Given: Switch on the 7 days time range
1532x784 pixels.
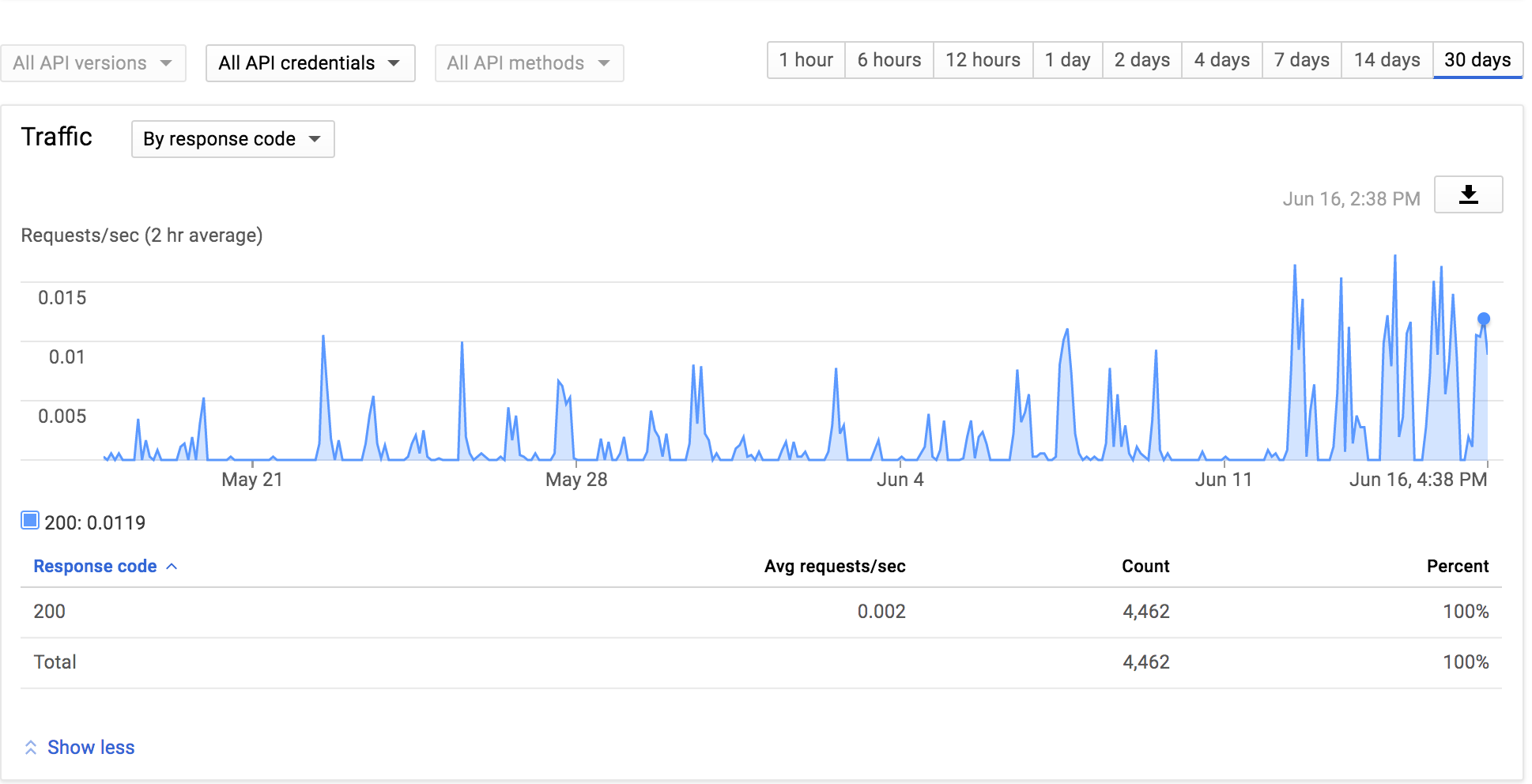Looking at the screenshot, I should [1300, 59].
